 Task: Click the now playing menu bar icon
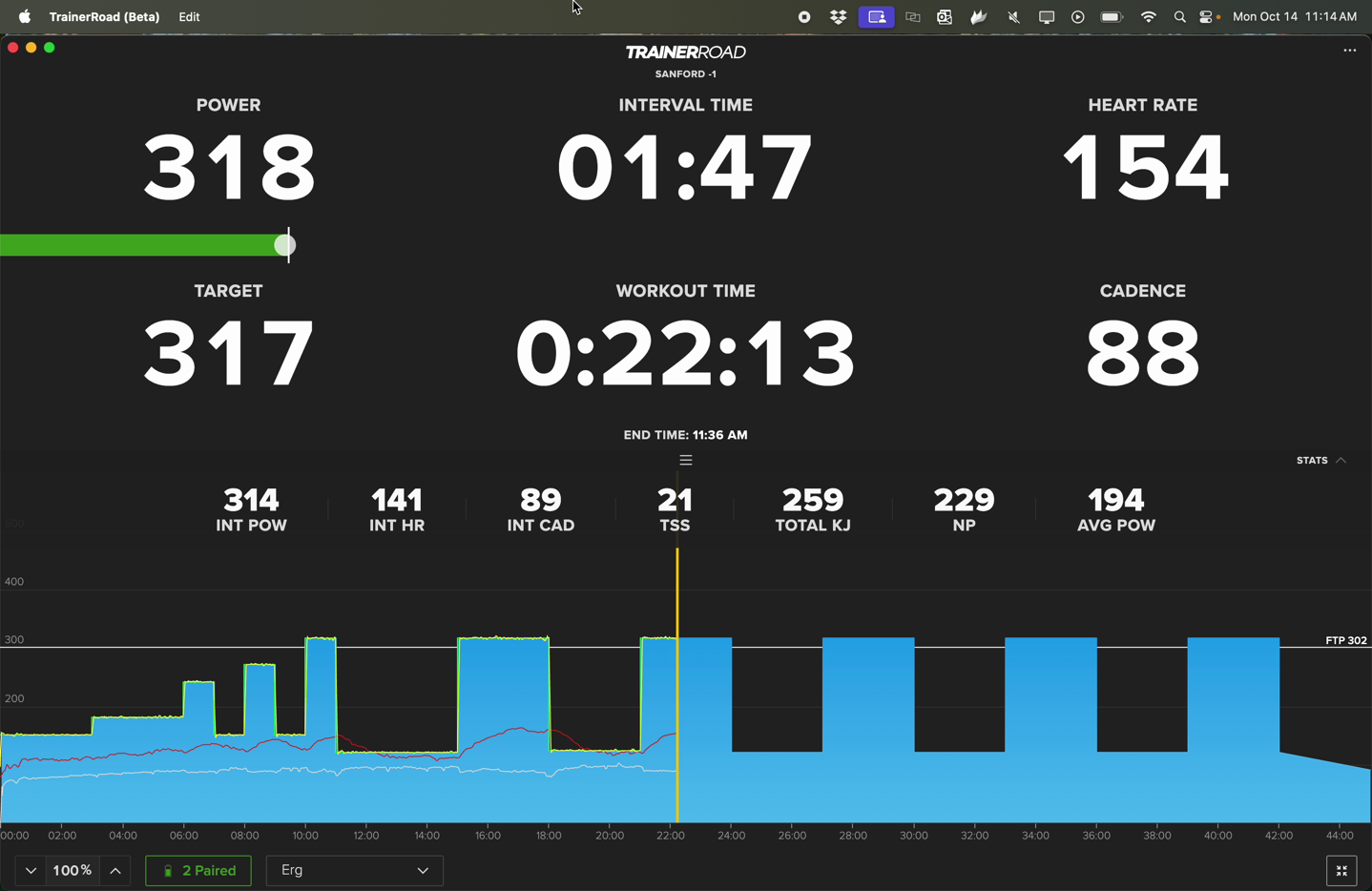tap(1078, 17)
